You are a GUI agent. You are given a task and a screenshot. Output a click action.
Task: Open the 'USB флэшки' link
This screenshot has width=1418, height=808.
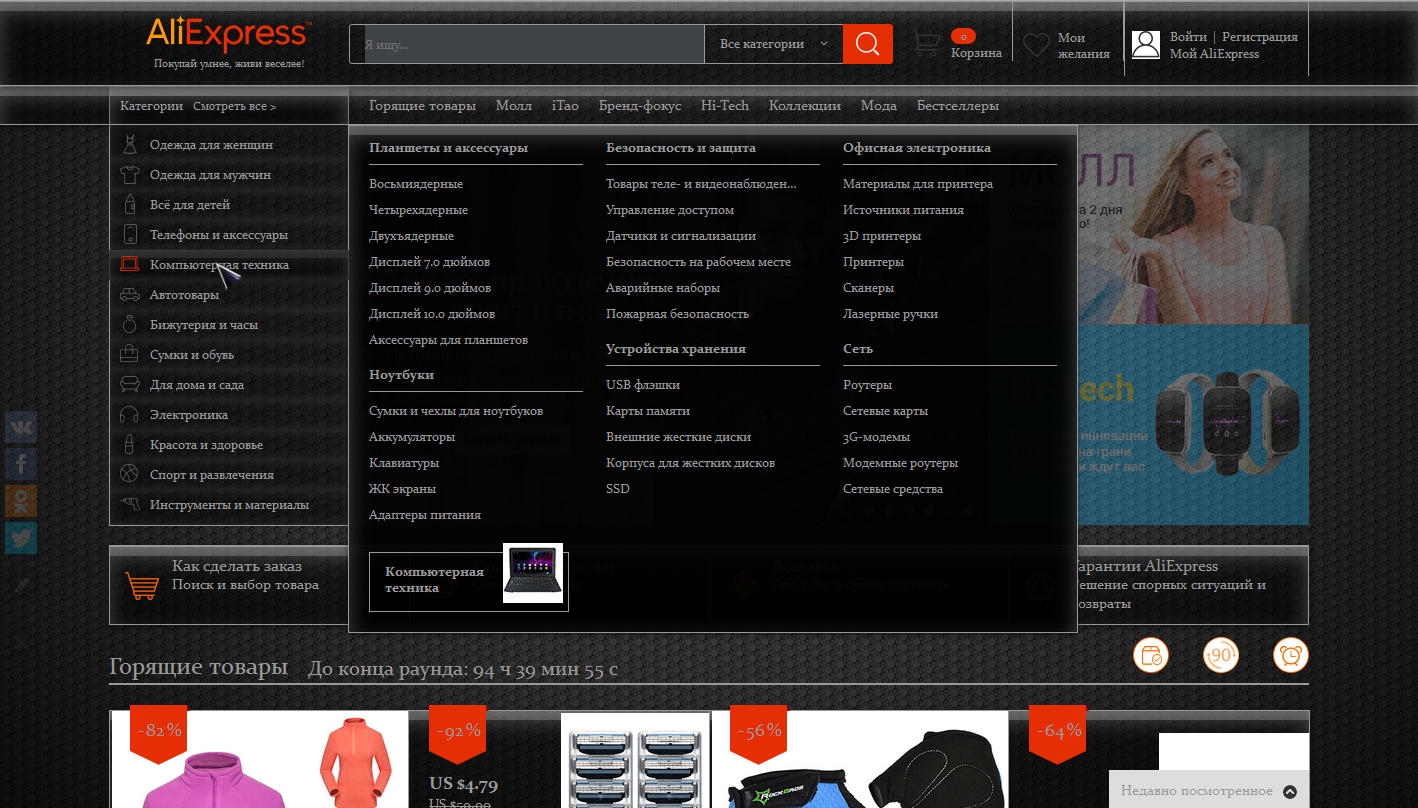click(643, 385)
